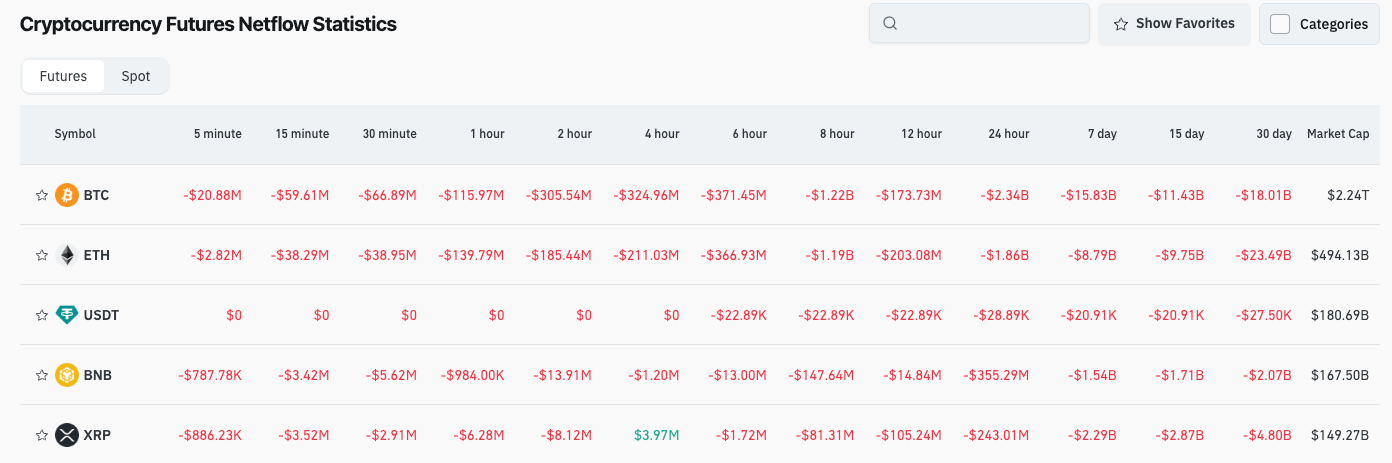Favorite BTC with its star icon
The image size is (1392, 463).
click(42, 195)
